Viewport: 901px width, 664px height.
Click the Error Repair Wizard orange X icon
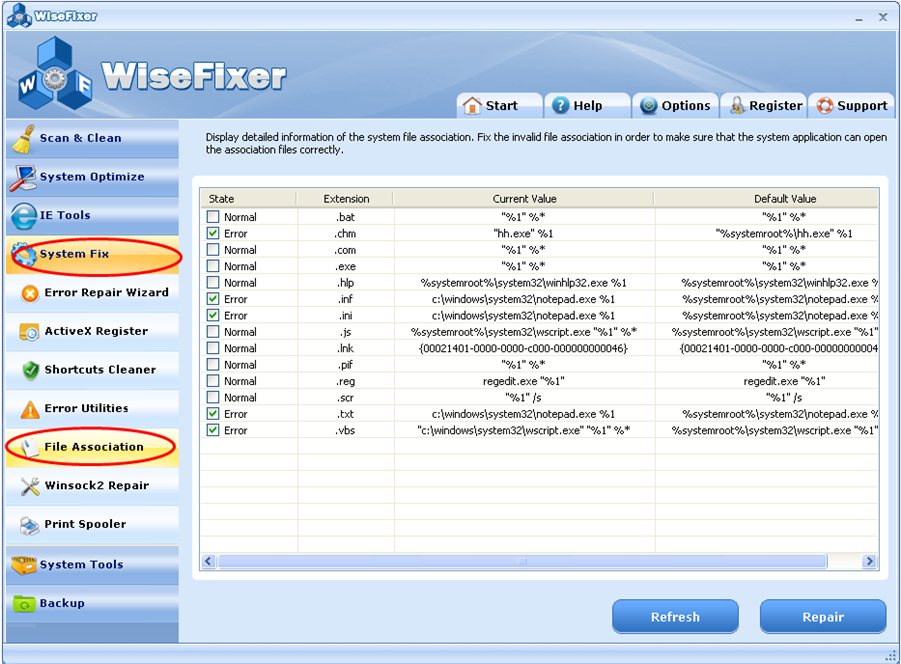(30, 294)
